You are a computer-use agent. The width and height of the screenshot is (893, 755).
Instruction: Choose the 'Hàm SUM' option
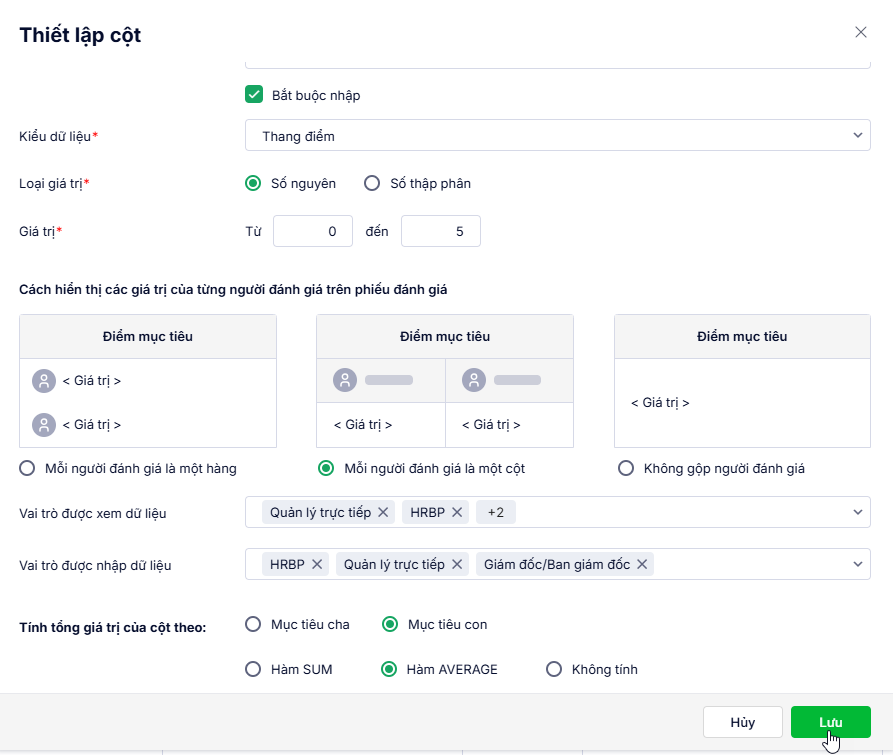[x=253, y=669]
